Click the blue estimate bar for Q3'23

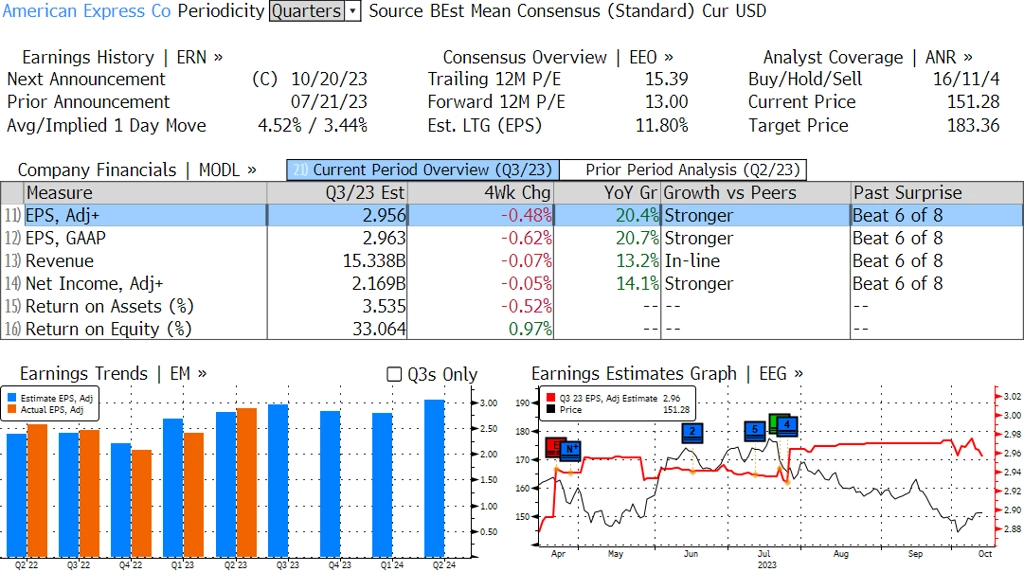point(278,481)
